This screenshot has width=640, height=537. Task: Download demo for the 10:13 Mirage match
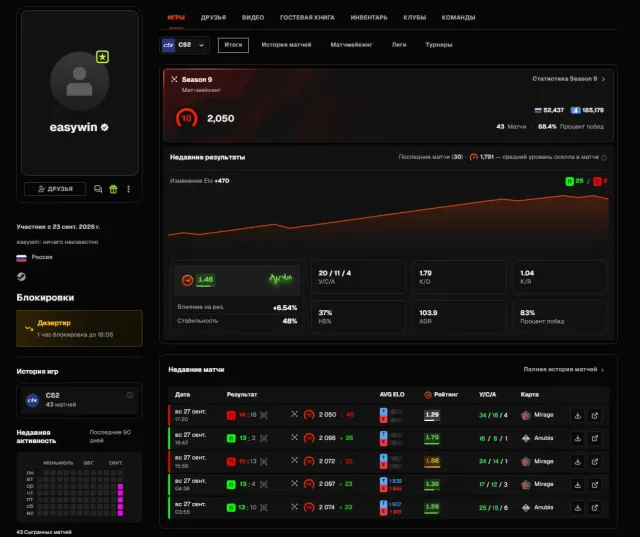pyautogui.click(x=578, y=462)
